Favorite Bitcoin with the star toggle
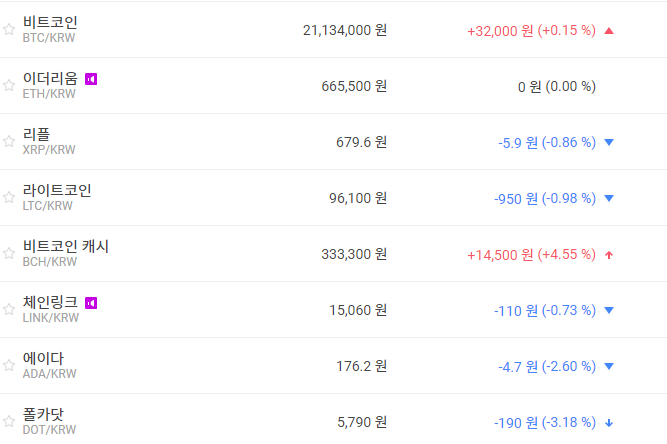The width and height of the screenshot is (667, 444). click(9, 30)
